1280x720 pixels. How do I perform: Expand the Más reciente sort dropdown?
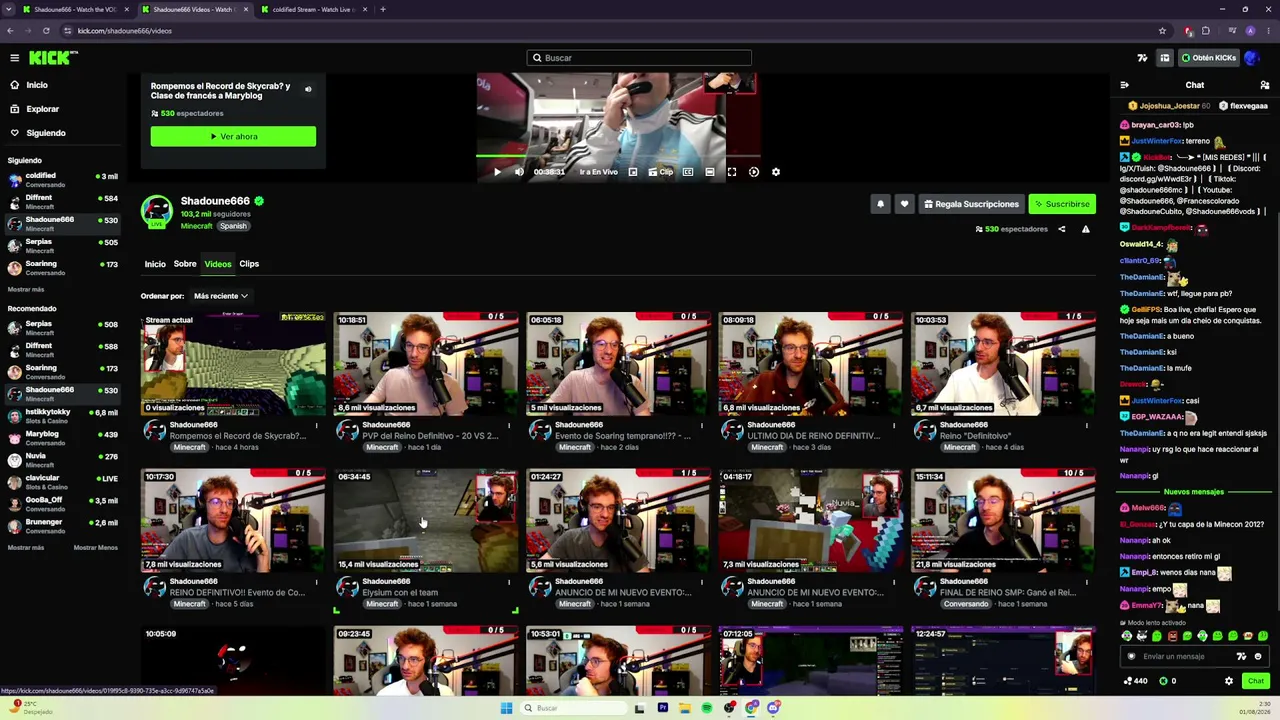click(x=221, y=296)
